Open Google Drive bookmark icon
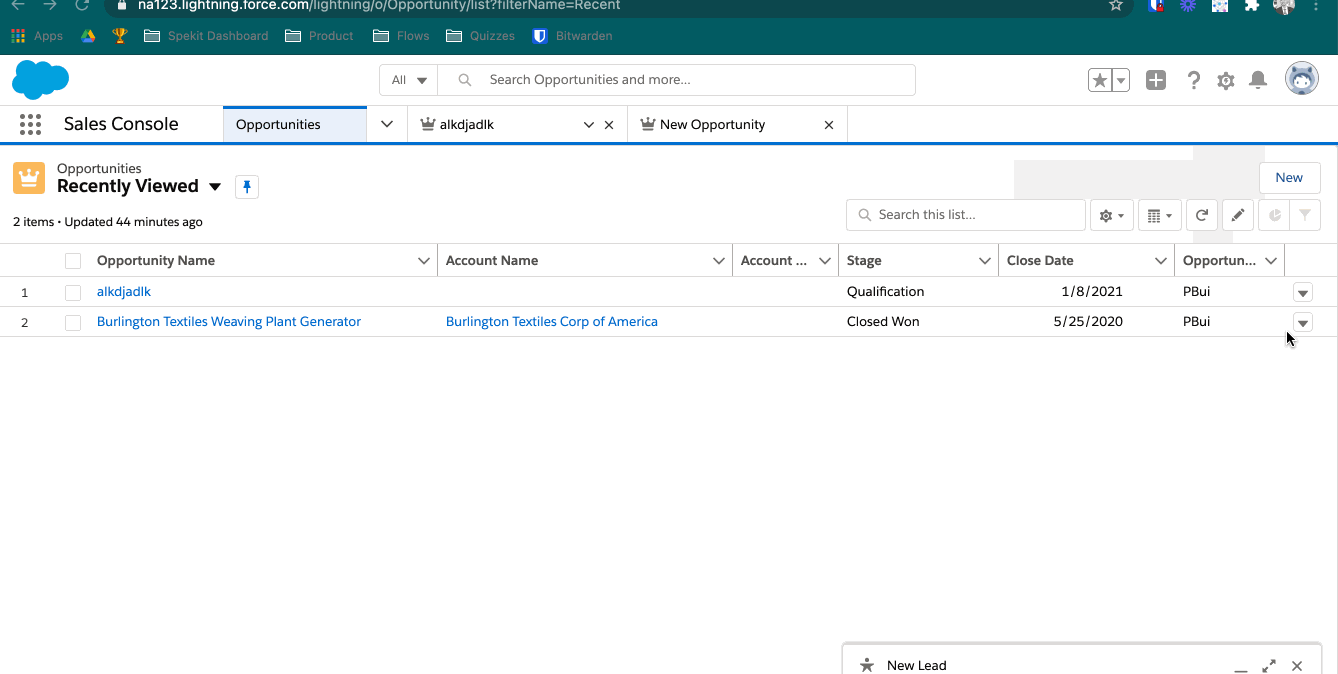The image size is (1338, 674). (88, 36)
